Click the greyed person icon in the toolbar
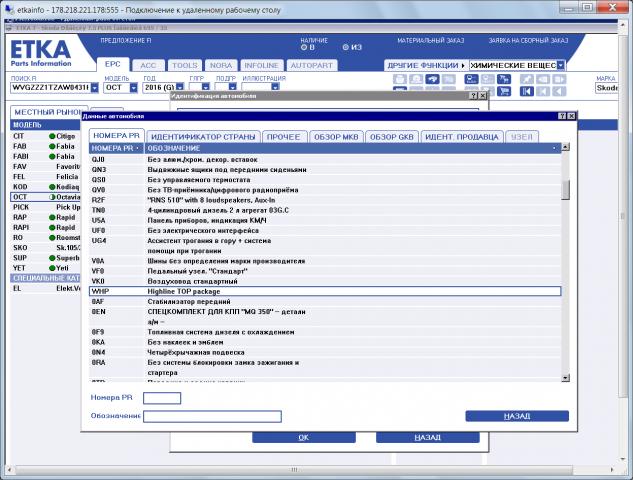This screenshot has height=480, width=633. [x=416, y=79]
